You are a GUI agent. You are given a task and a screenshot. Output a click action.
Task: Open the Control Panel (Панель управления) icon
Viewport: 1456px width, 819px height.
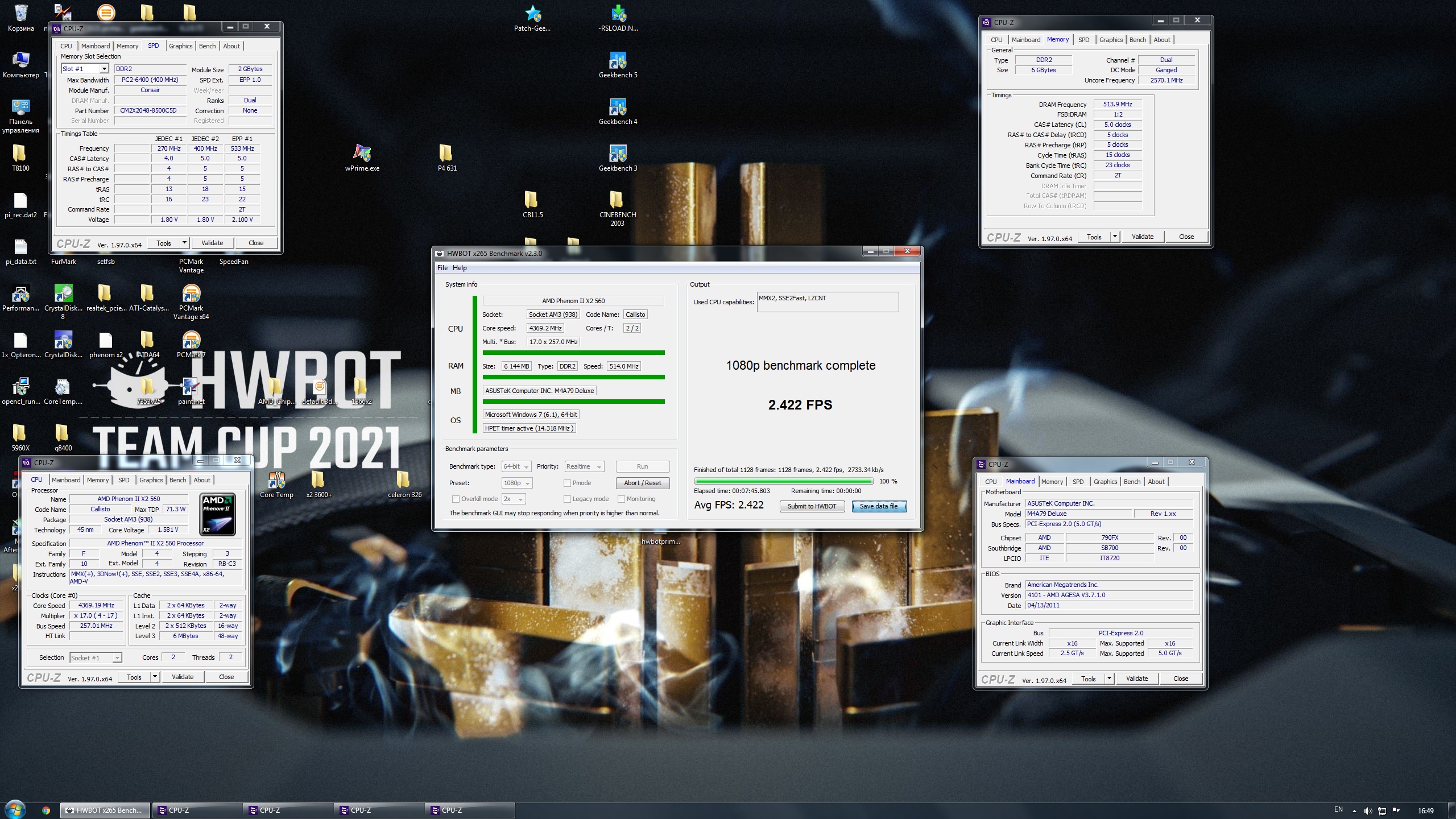pyautogui.click(x=21, y=116)
